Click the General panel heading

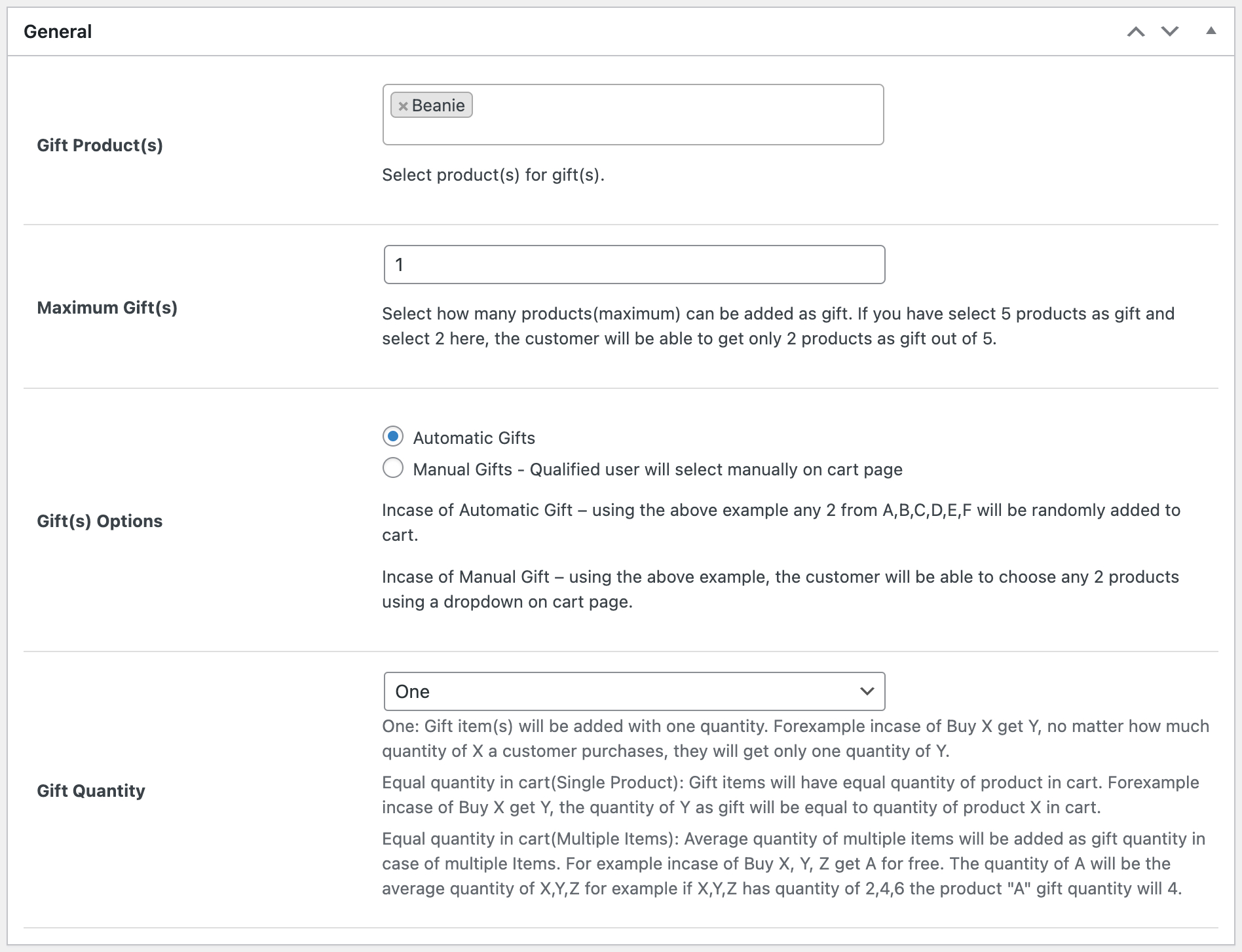pos(58,31)
